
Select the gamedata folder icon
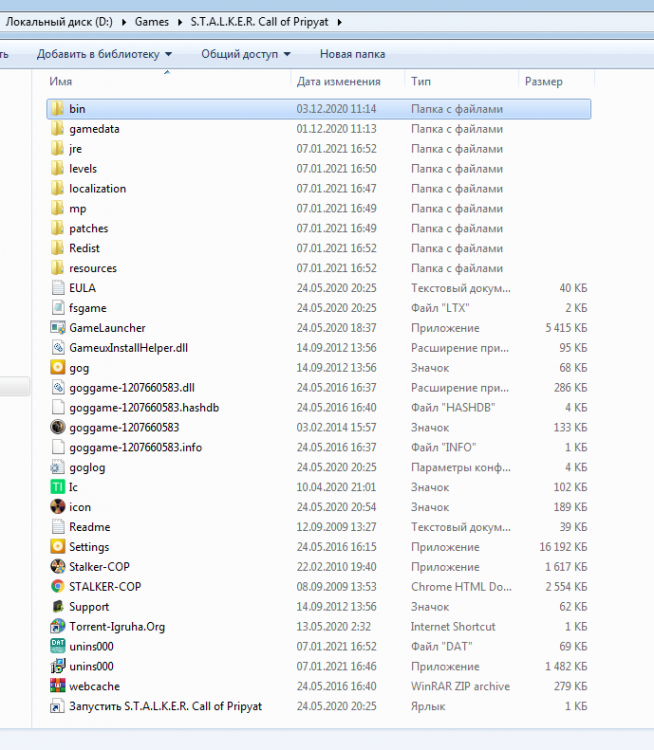pos(57,129)
